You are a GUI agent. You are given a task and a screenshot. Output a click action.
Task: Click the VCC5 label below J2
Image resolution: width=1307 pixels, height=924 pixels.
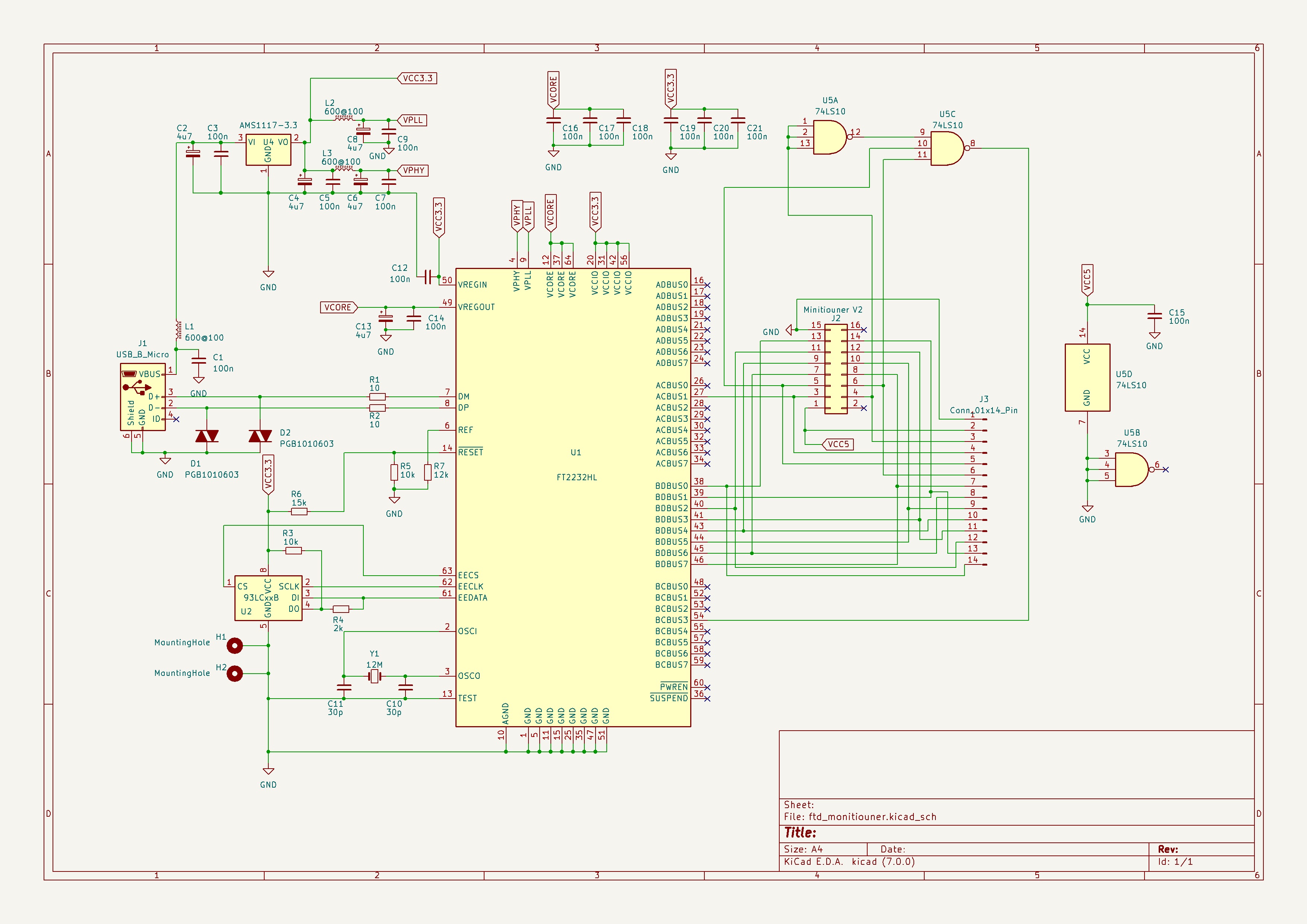(837, 444)
